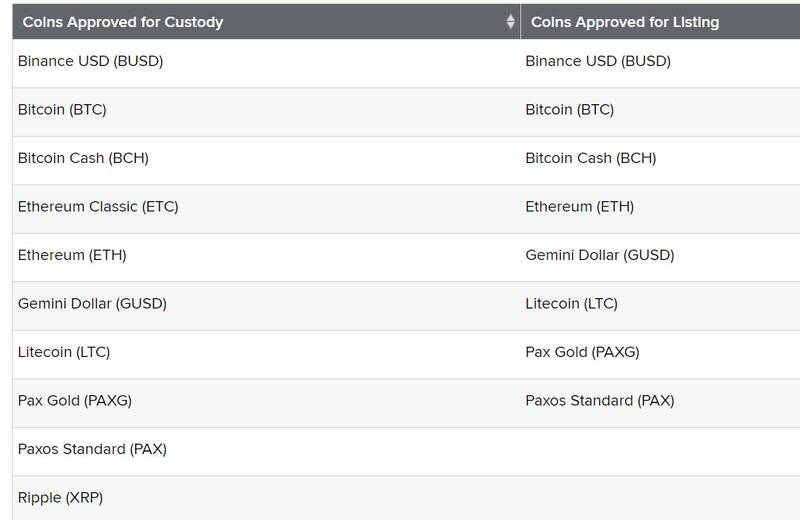Select Bitcoin (BTC) in custody column
Viewport: 800px width, 520px height.
62,110
